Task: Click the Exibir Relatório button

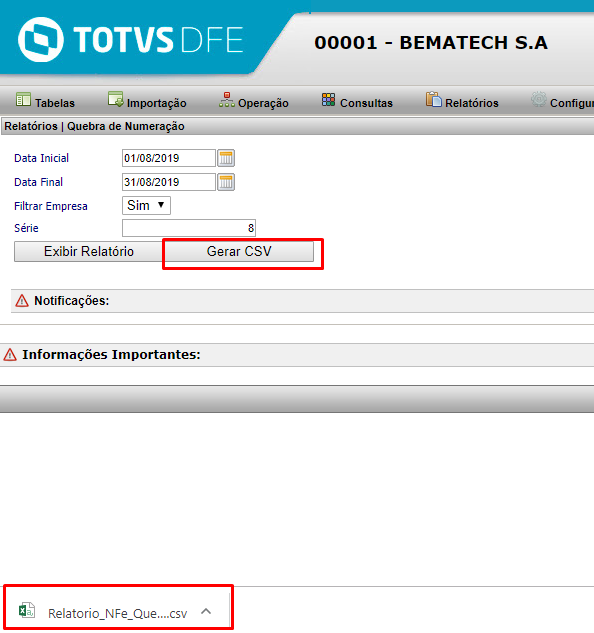Action: [88, 252]
